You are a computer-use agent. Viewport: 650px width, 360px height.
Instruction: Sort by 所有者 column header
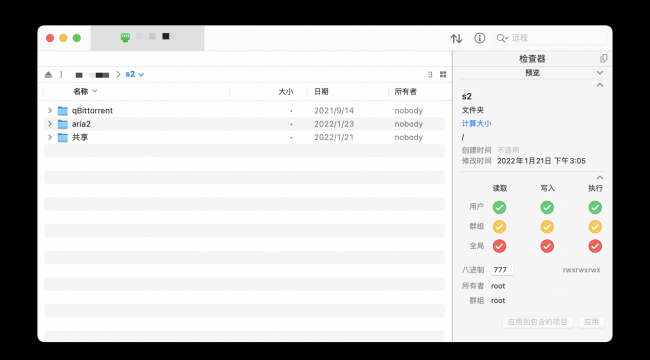pyautogui.click(x=405, y=92)
